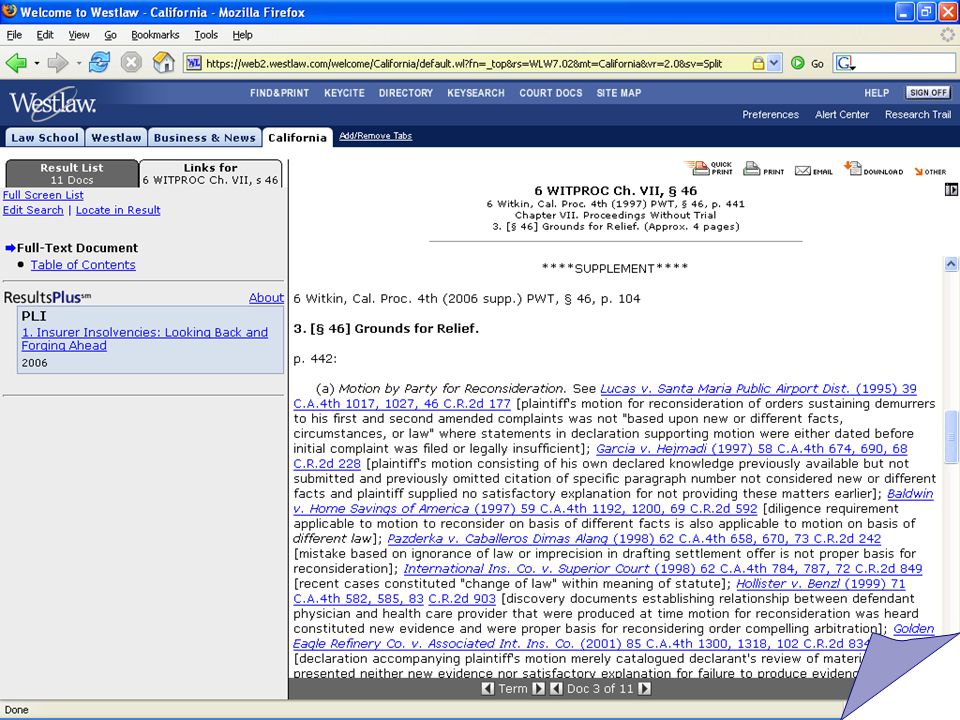Click the Email document icon
Screen dimensions: 960x720
[x=813, y=171]
